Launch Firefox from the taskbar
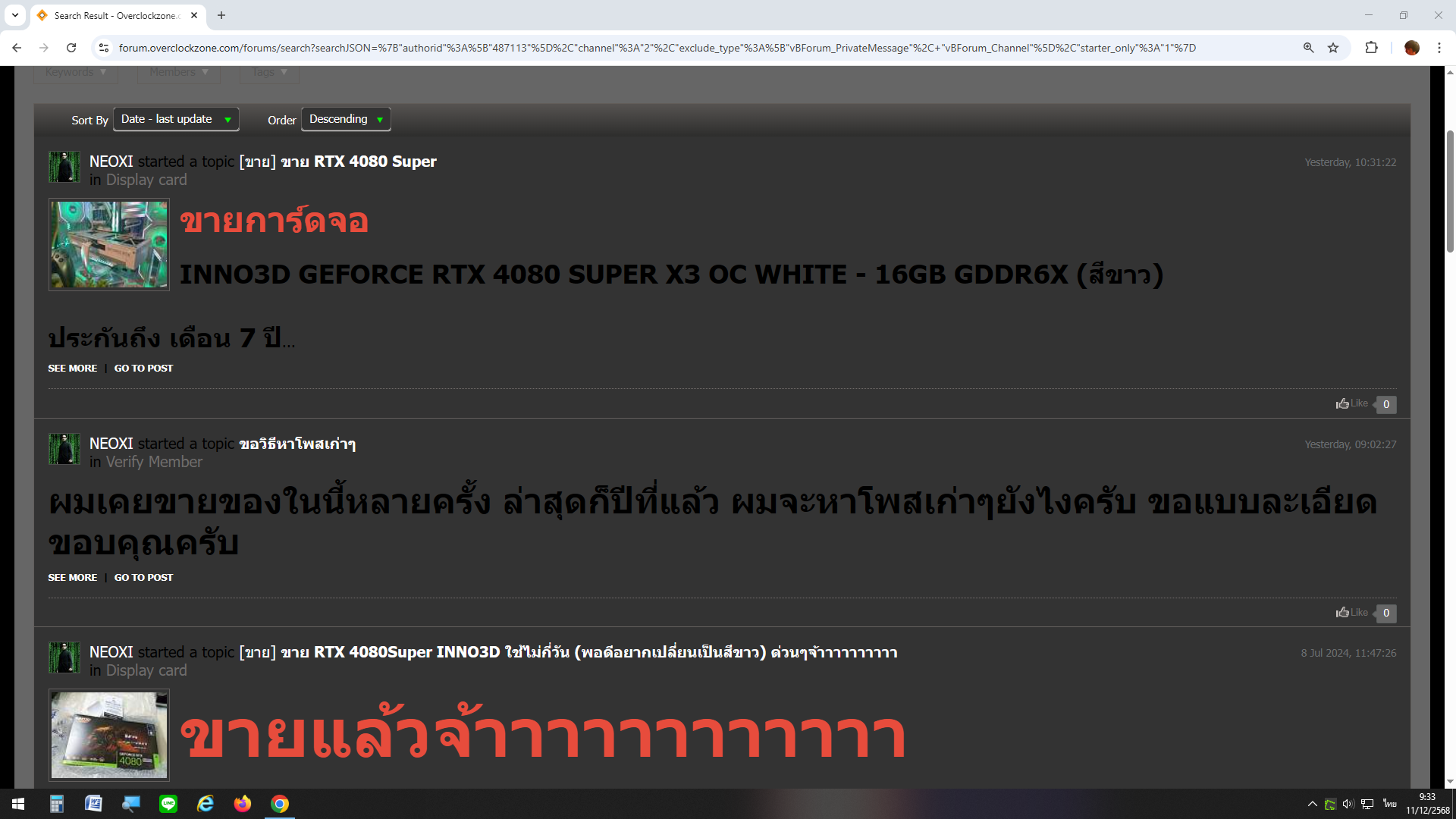The height and width of the screenshot is (819, 1456). (243, 804)
